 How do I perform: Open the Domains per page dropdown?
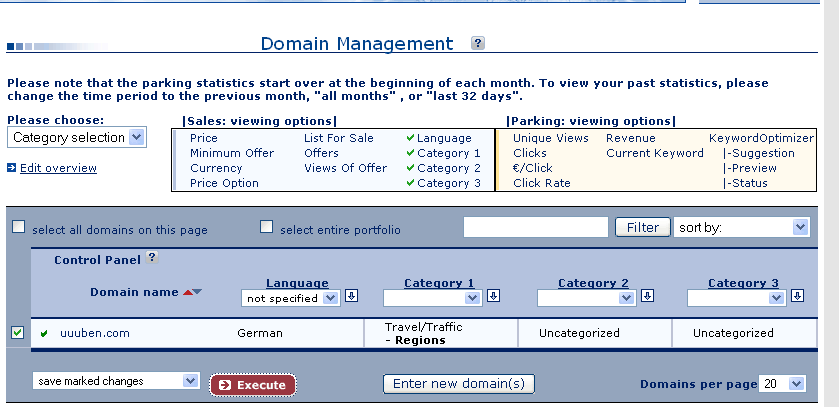click(x=782, y=384)
